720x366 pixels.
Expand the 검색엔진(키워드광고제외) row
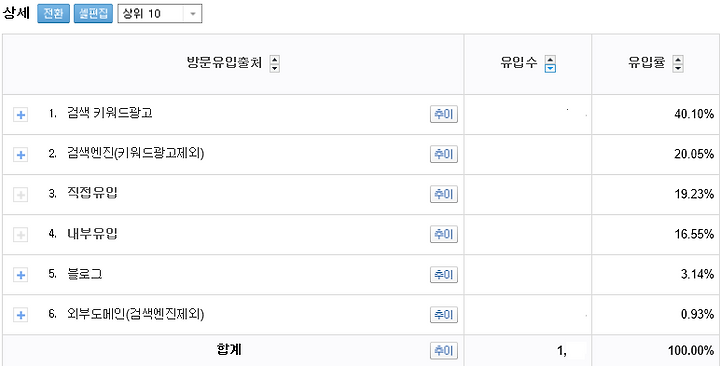[20, 155]
